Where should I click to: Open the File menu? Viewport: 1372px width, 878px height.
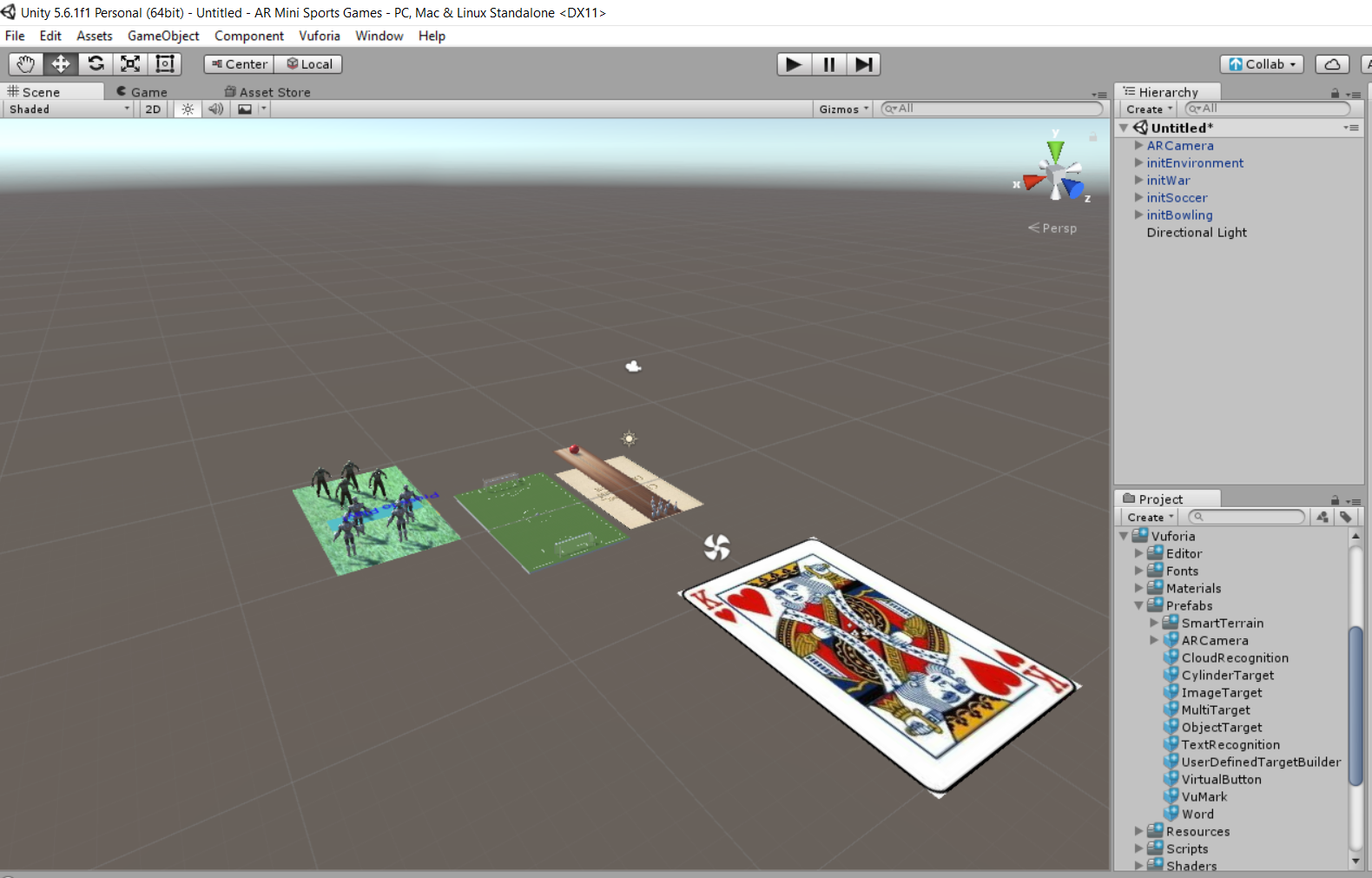15,36
